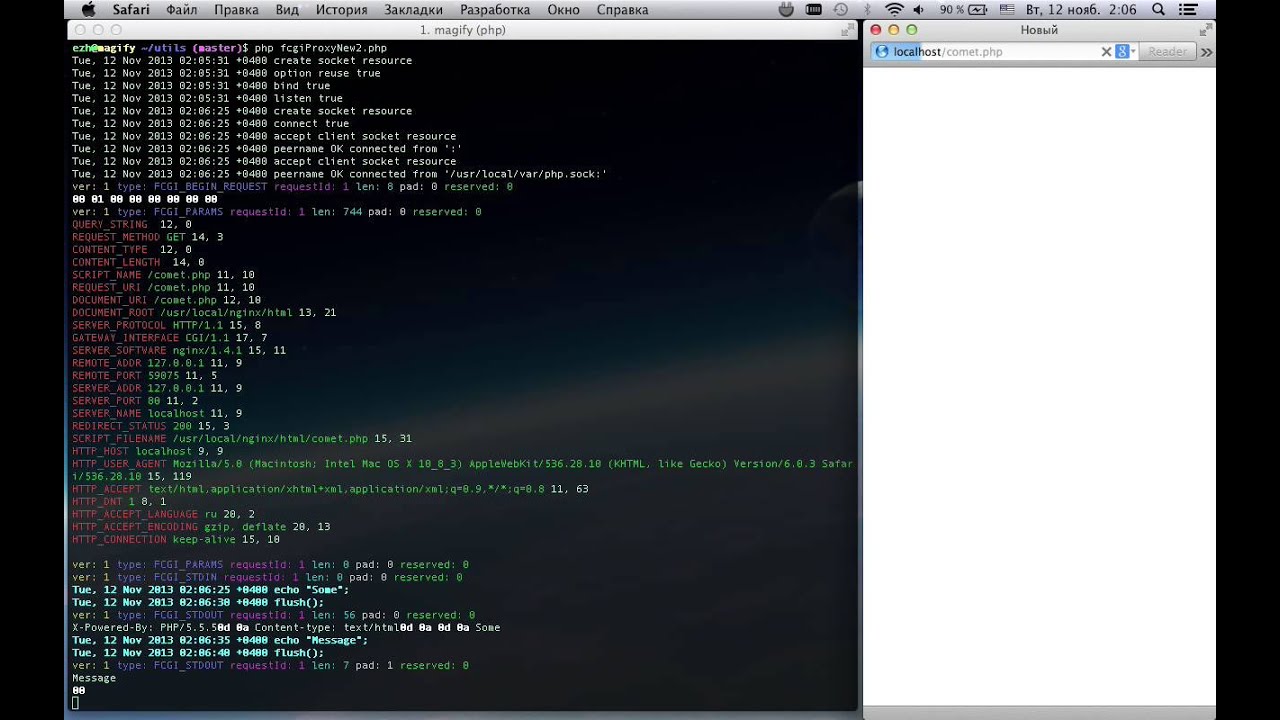
Task: Zoom the Safari window green button
Action: [912, 30]
